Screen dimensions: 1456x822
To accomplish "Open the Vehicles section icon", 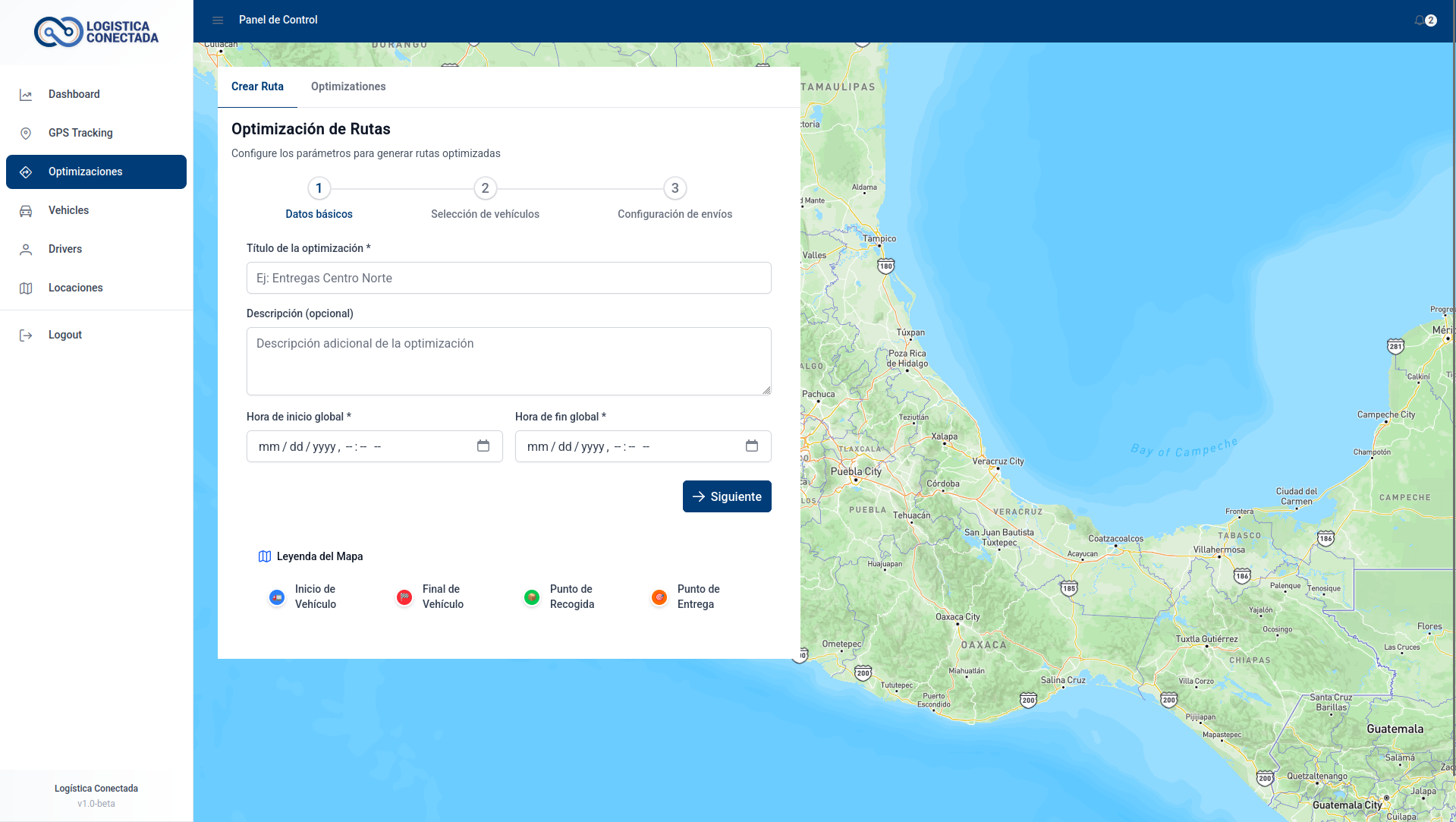I will 26,210.
